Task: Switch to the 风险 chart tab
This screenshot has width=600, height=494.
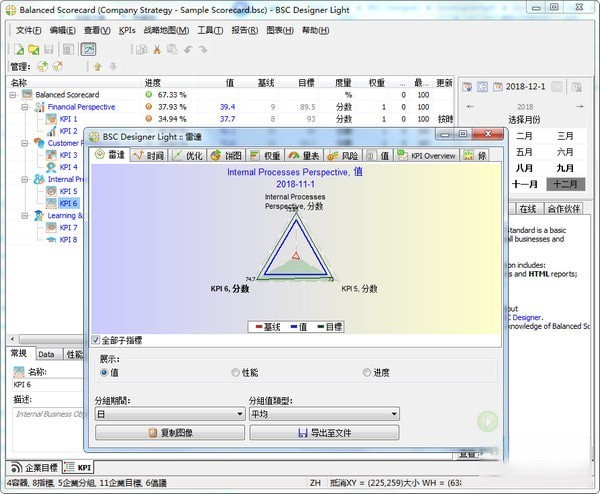Action: click(x=343, y=155)
